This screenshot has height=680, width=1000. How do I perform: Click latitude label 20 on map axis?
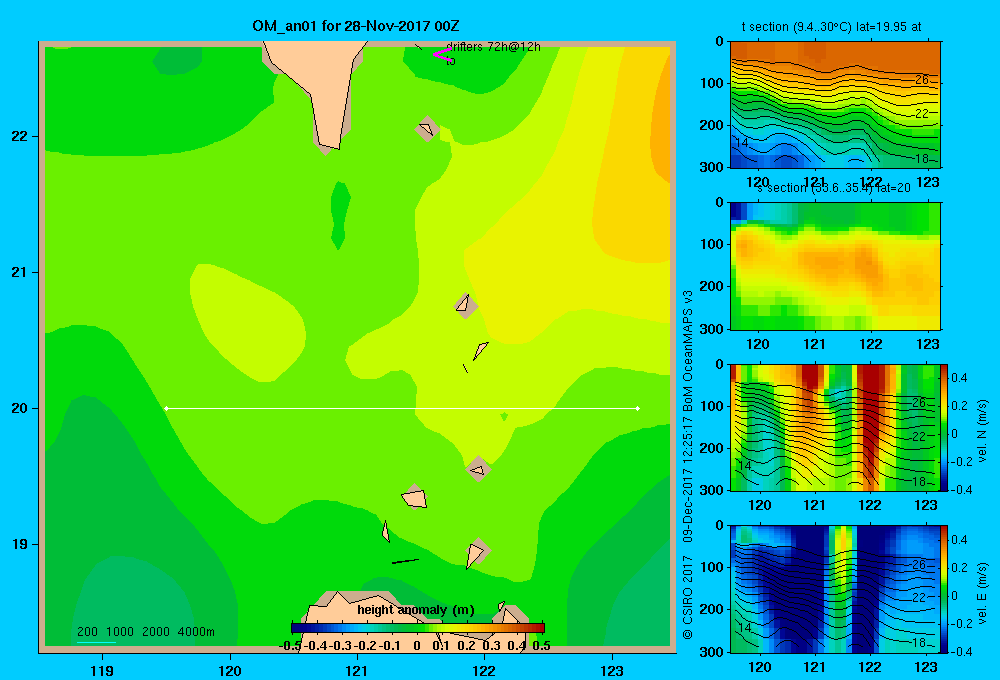pos(20,408)
